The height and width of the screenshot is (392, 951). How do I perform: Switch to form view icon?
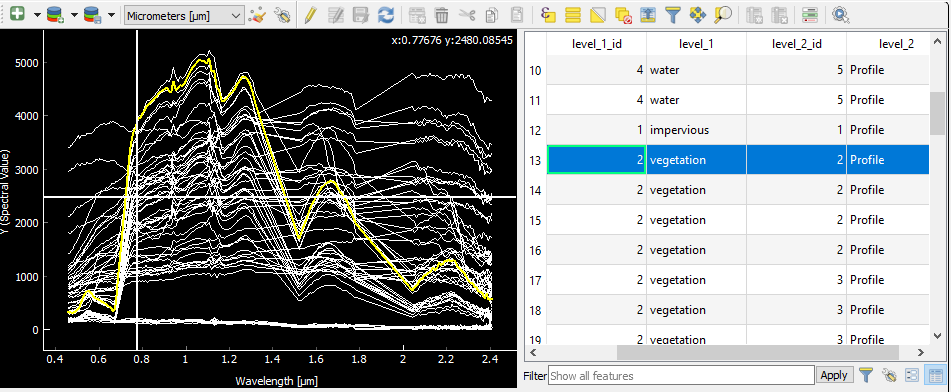912,376
